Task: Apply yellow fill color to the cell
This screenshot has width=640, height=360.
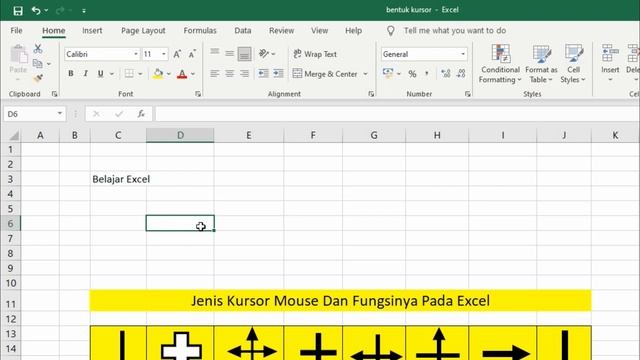Action: point(158,74)
